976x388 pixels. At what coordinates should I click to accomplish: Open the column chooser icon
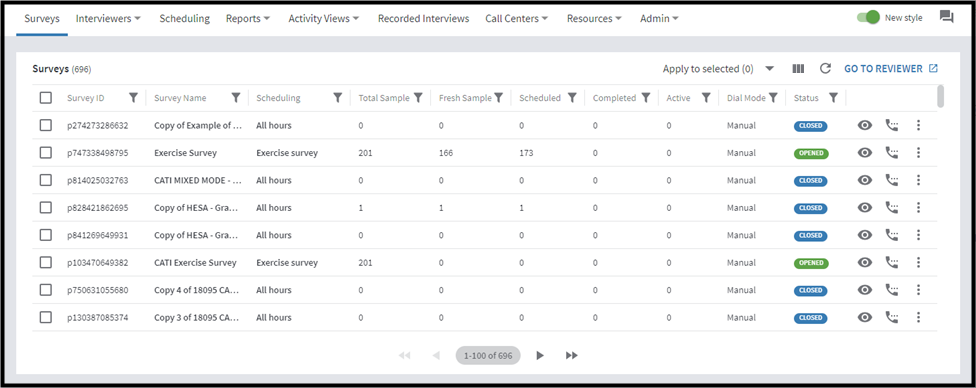point(798,69)
